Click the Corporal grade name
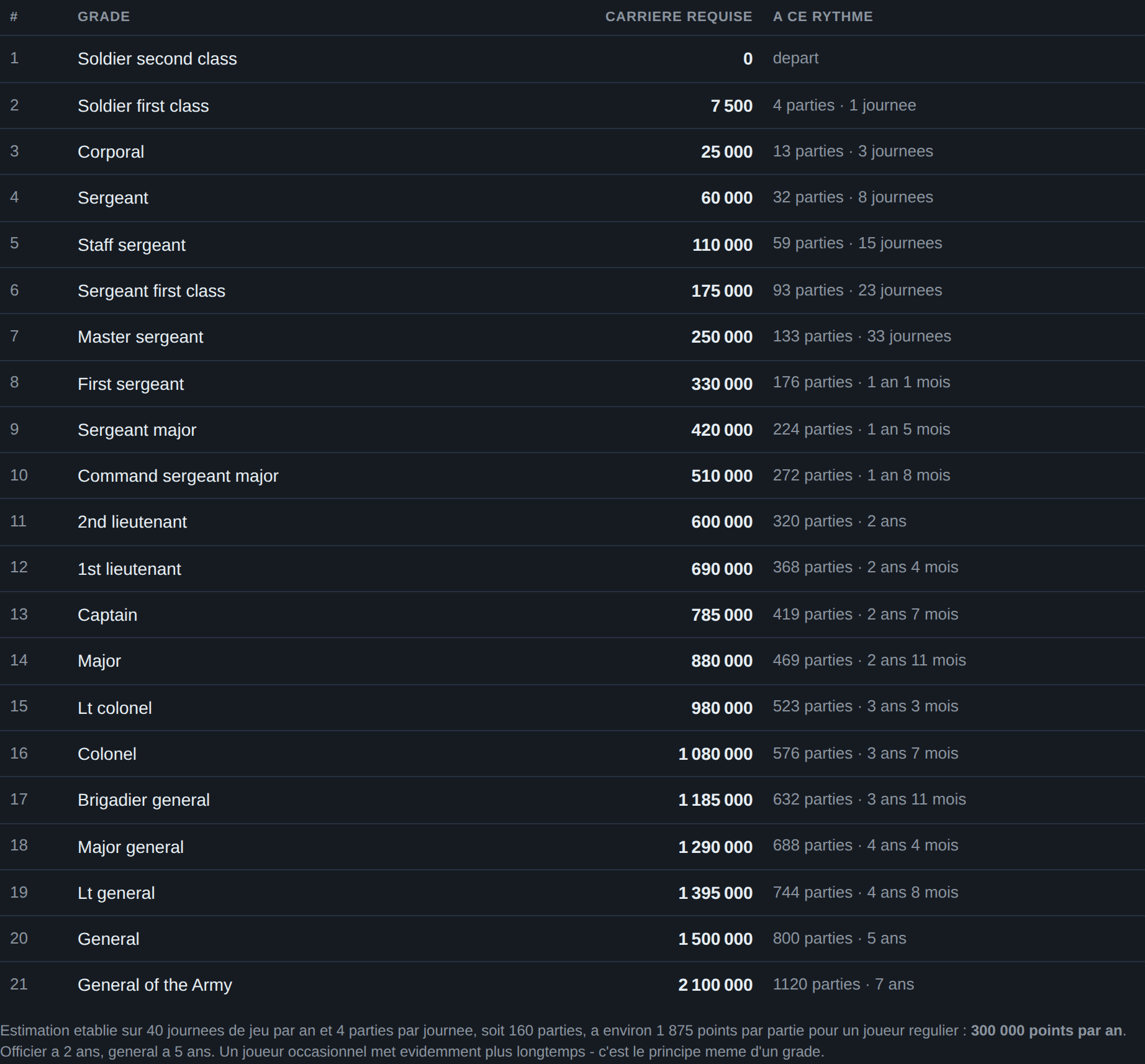The image size is (1145, 1064). pos(111,152)
